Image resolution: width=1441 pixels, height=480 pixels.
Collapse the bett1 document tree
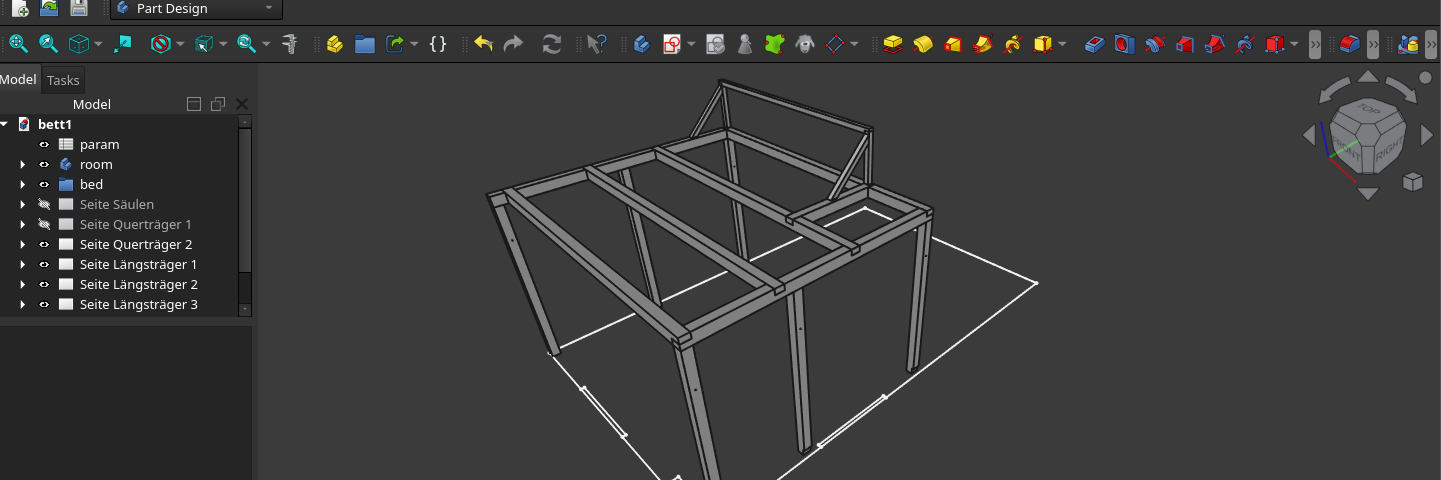(5, 125)
